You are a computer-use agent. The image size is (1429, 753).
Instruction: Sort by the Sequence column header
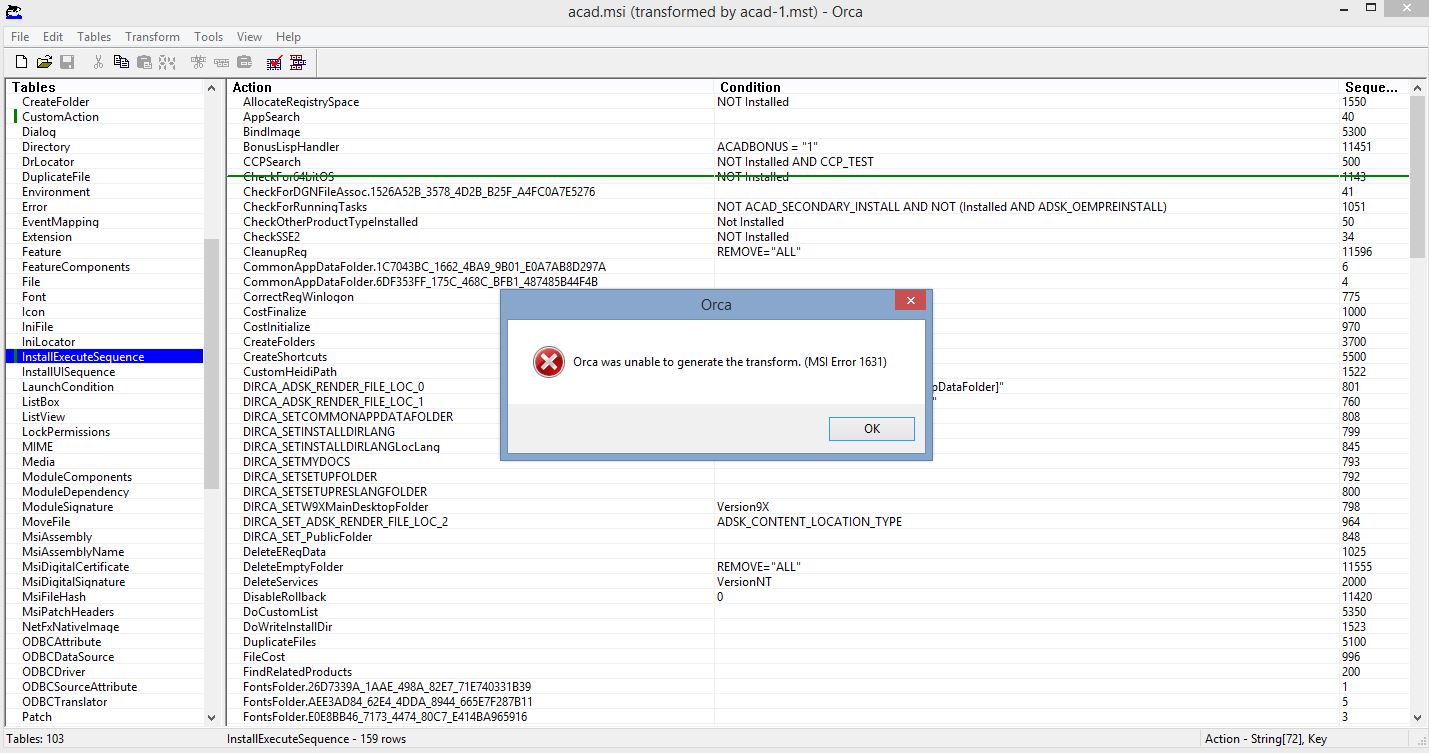tap(1374, 87)
